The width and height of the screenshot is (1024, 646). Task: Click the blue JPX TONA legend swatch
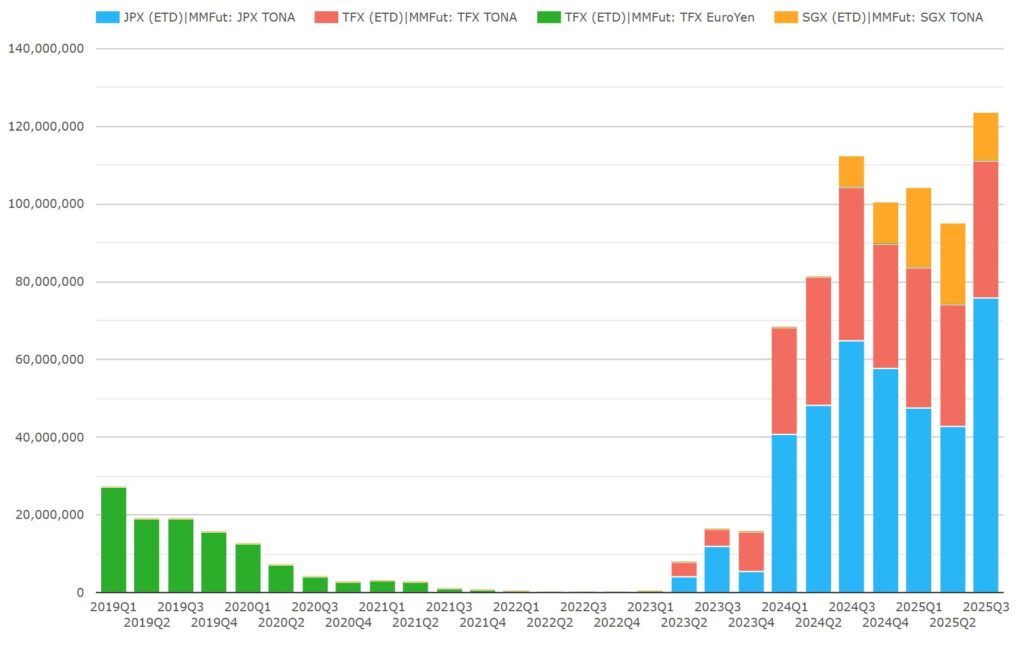107,17
